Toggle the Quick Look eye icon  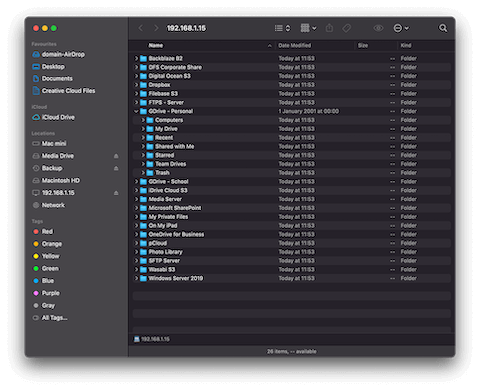point(378,28)
